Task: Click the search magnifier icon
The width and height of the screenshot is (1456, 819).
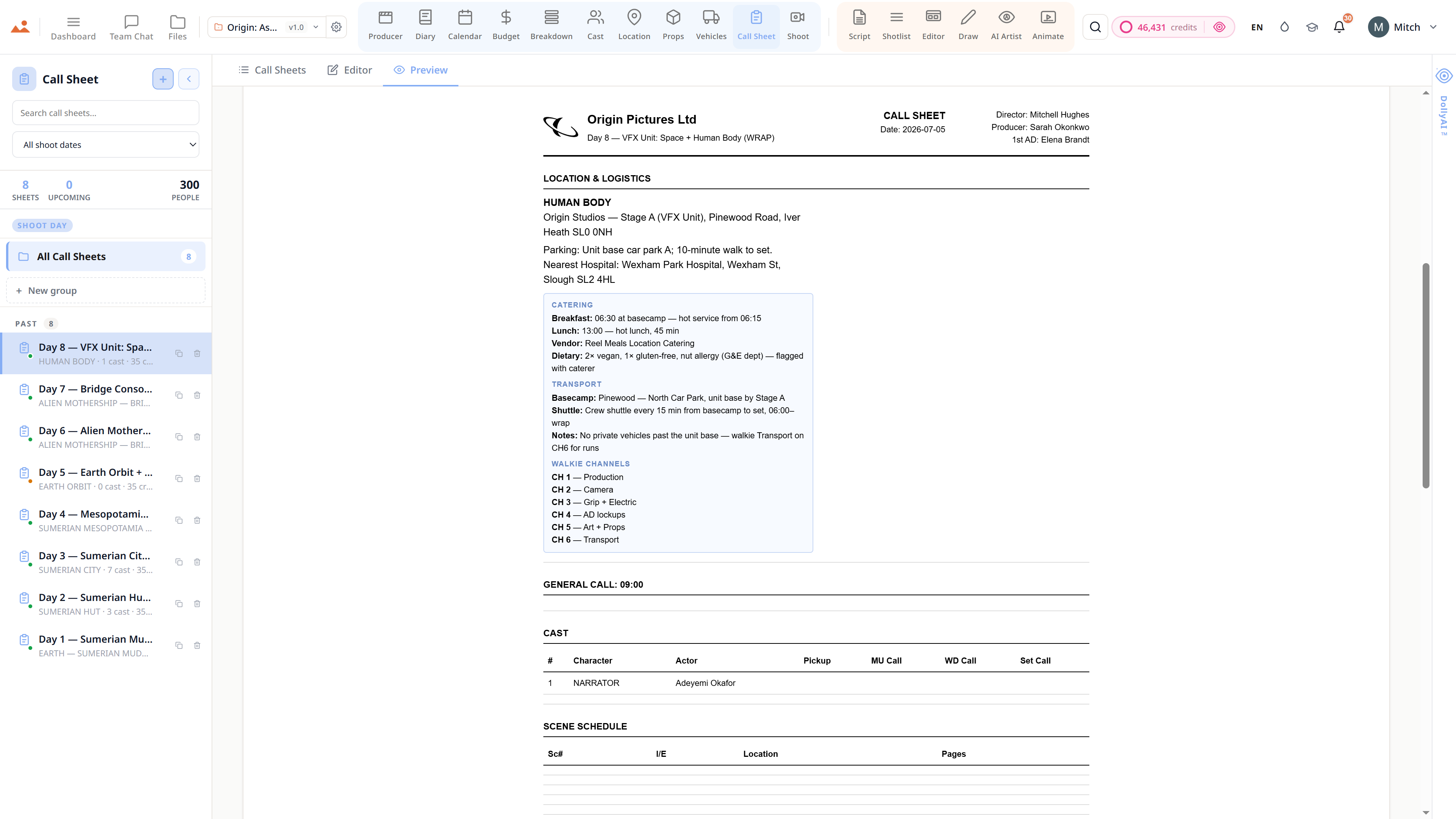Action: 1095,27
